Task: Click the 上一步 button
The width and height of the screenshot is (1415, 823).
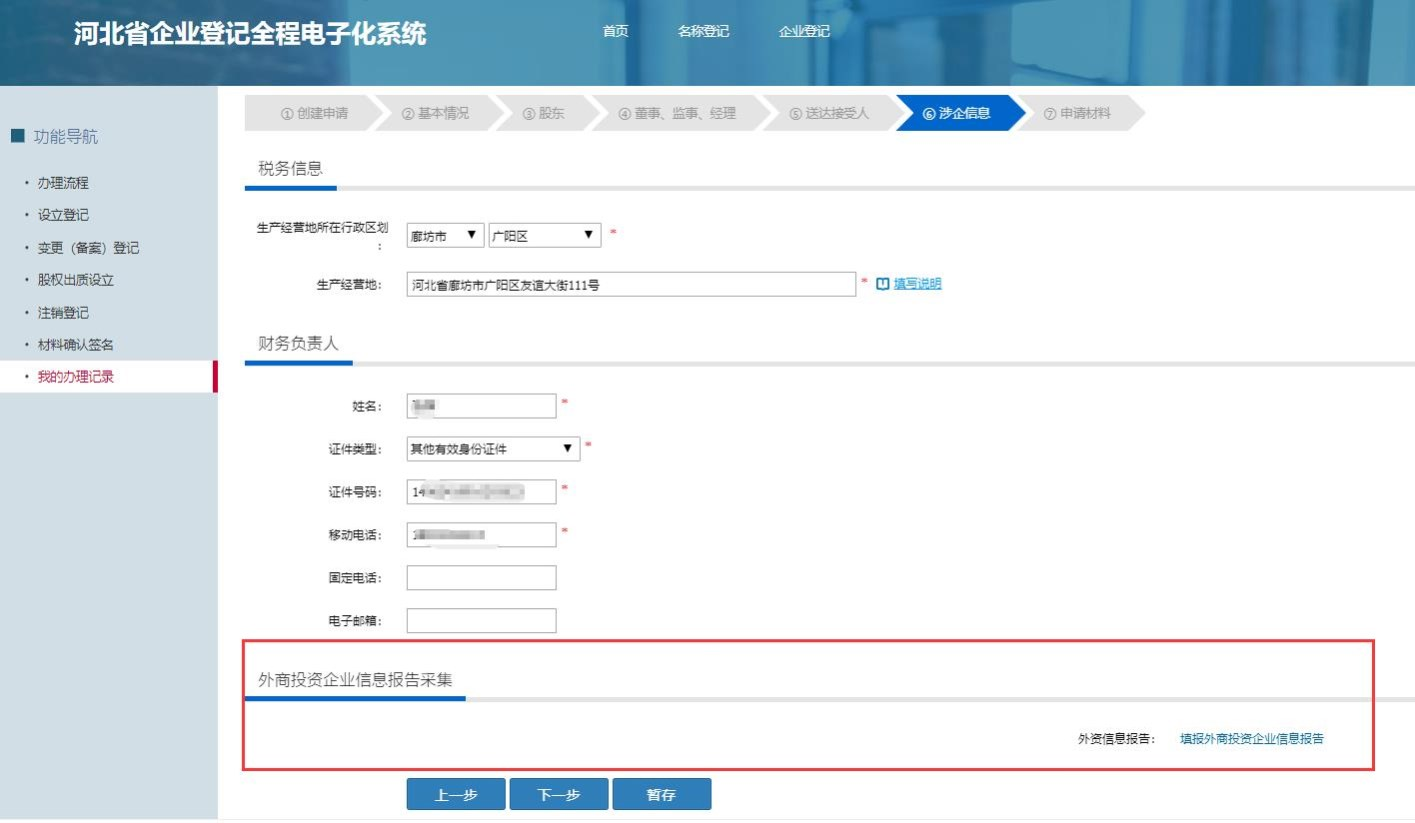Action: click(456, 795)
